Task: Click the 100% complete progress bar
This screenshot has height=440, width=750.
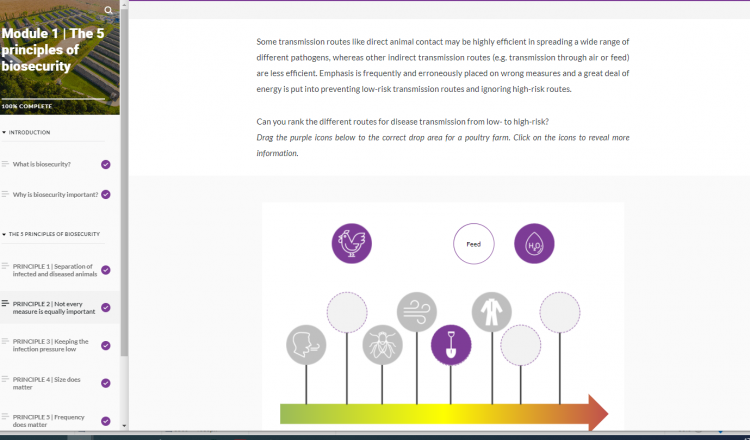Action: pos(53,99)
